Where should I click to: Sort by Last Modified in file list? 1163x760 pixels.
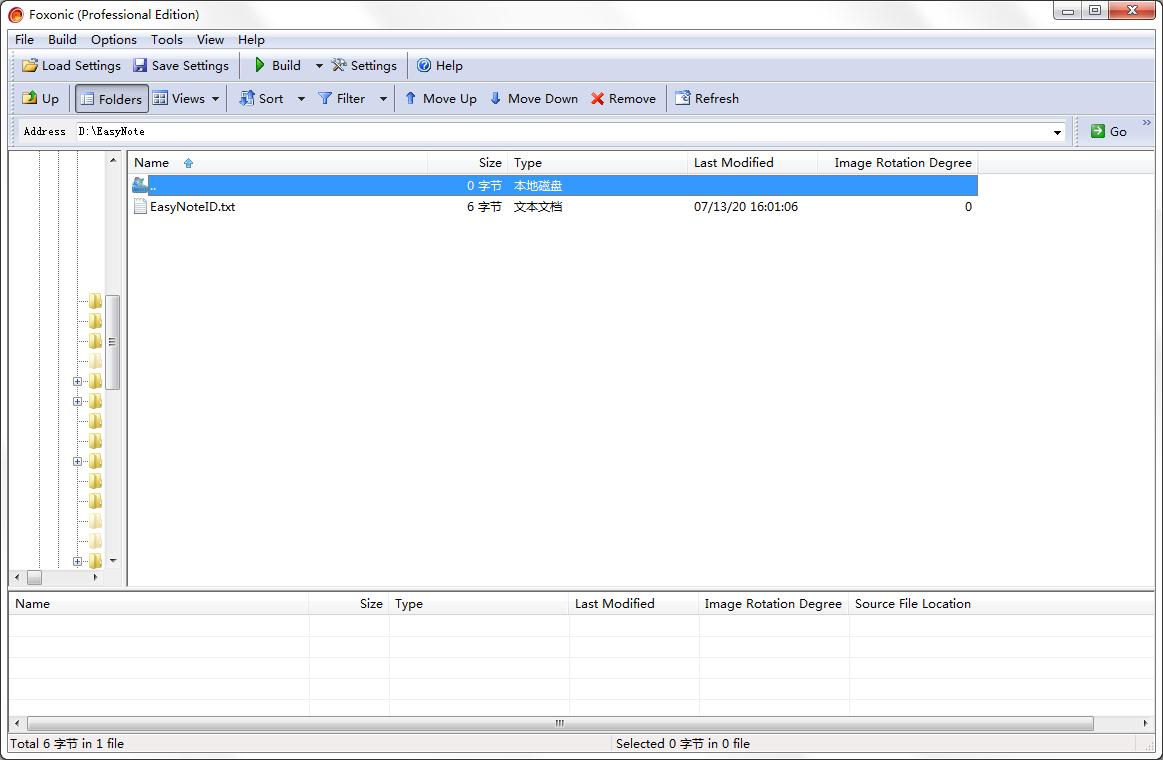click(752, 162)
